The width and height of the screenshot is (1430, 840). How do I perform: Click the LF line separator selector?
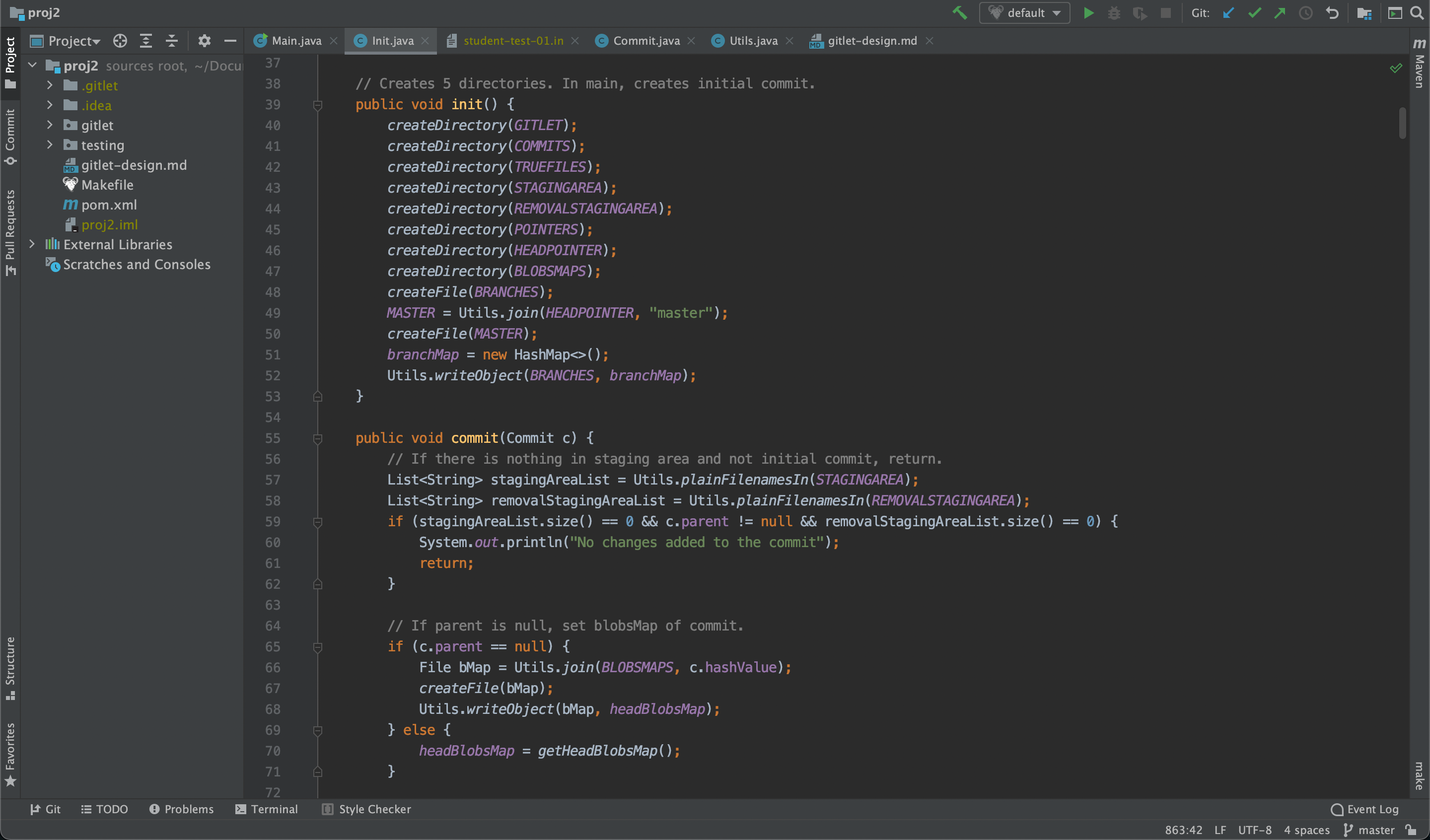pos(1220,830)
